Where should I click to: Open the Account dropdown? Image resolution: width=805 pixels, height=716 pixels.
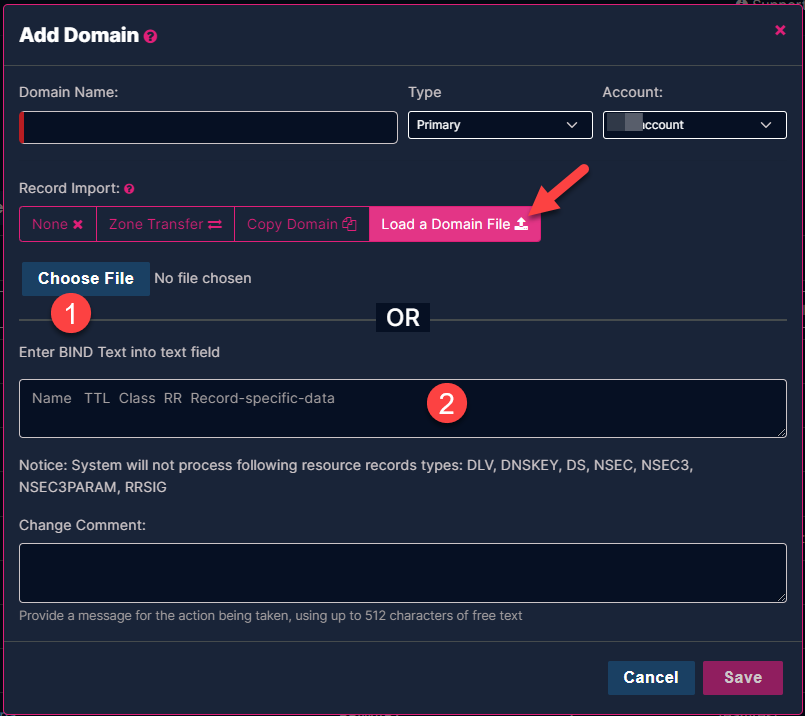point(694,125)
